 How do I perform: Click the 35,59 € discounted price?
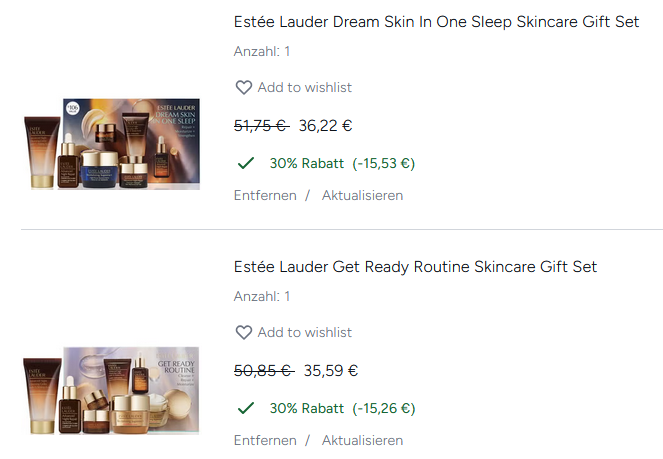[x=331, y=371]
